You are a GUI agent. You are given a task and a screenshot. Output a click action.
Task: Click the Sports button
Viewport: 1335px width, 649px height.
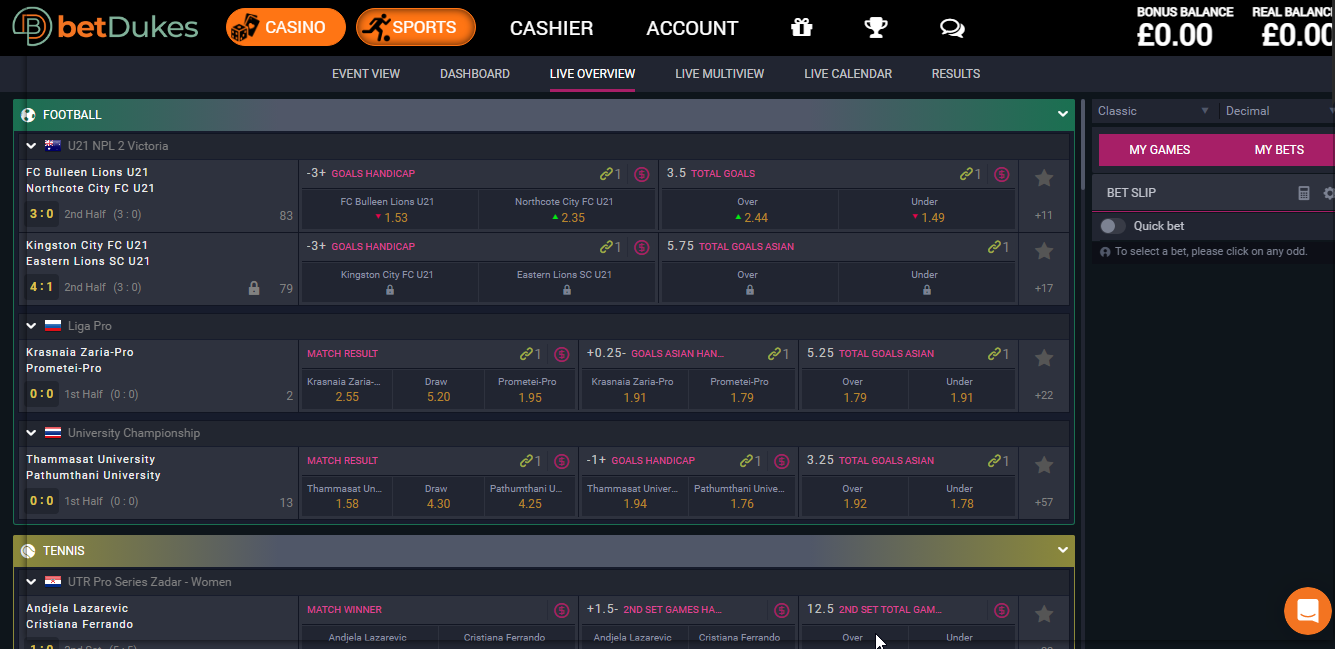[x=415, y=27]
